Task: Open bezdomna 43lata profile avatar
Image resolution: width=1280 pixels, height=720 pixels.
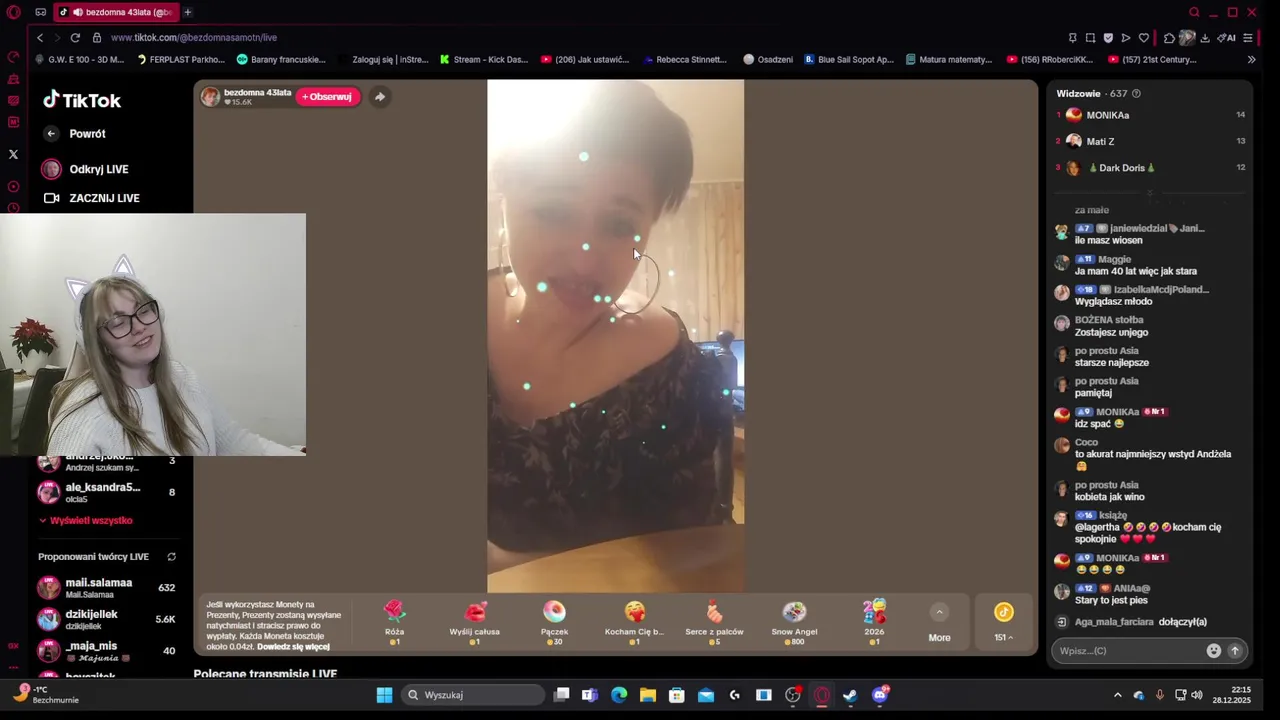Action: 210,96
